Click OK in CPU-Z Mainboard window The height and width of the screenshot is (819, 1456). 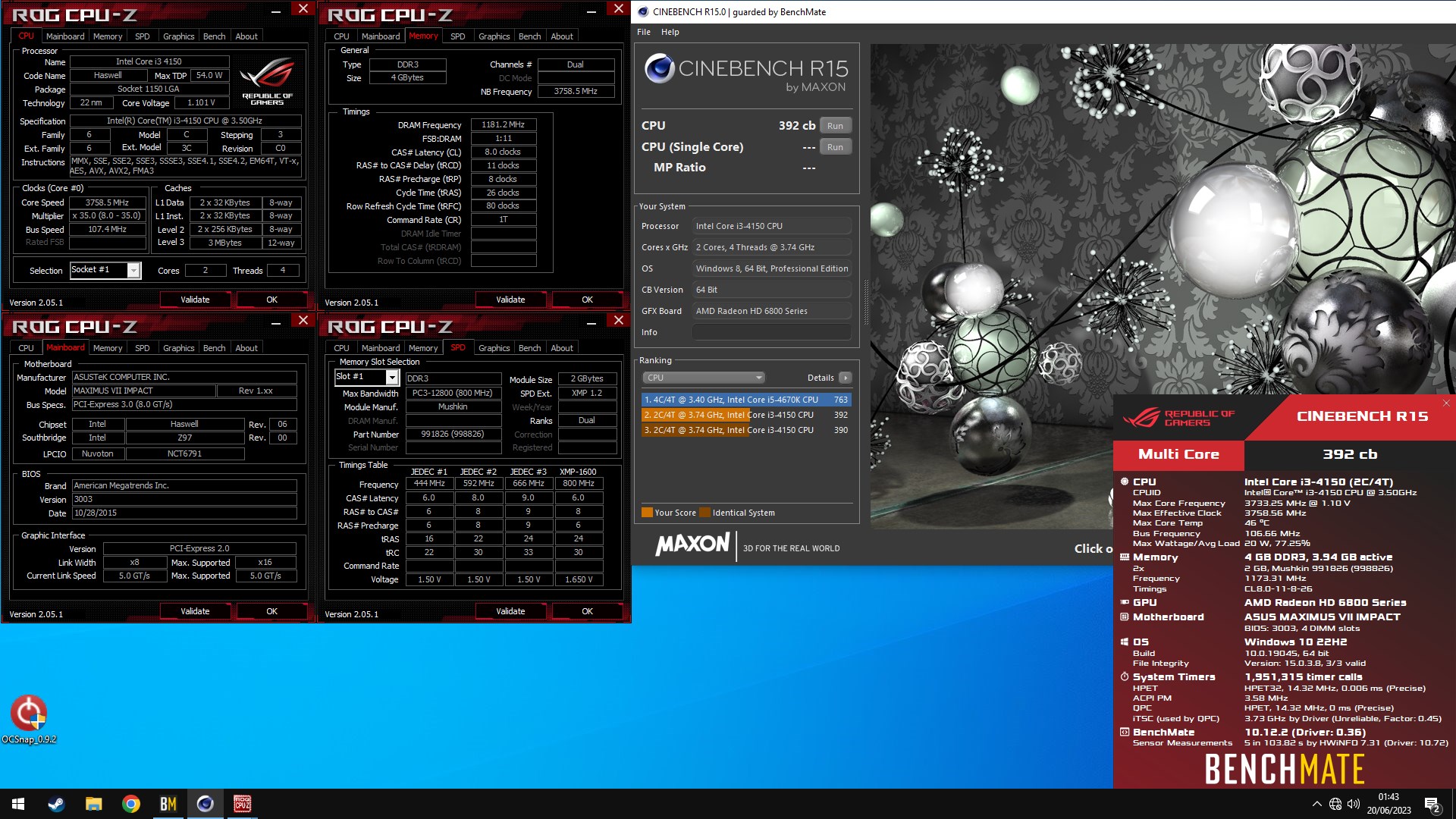271,611
